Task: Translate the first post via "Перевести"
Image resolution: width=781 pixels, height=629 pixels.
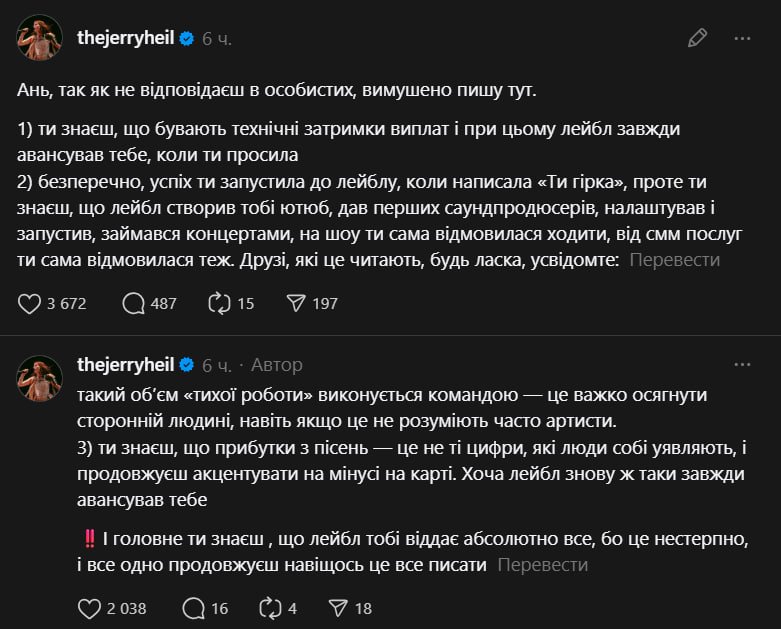Action: click(x=674, y=259)
